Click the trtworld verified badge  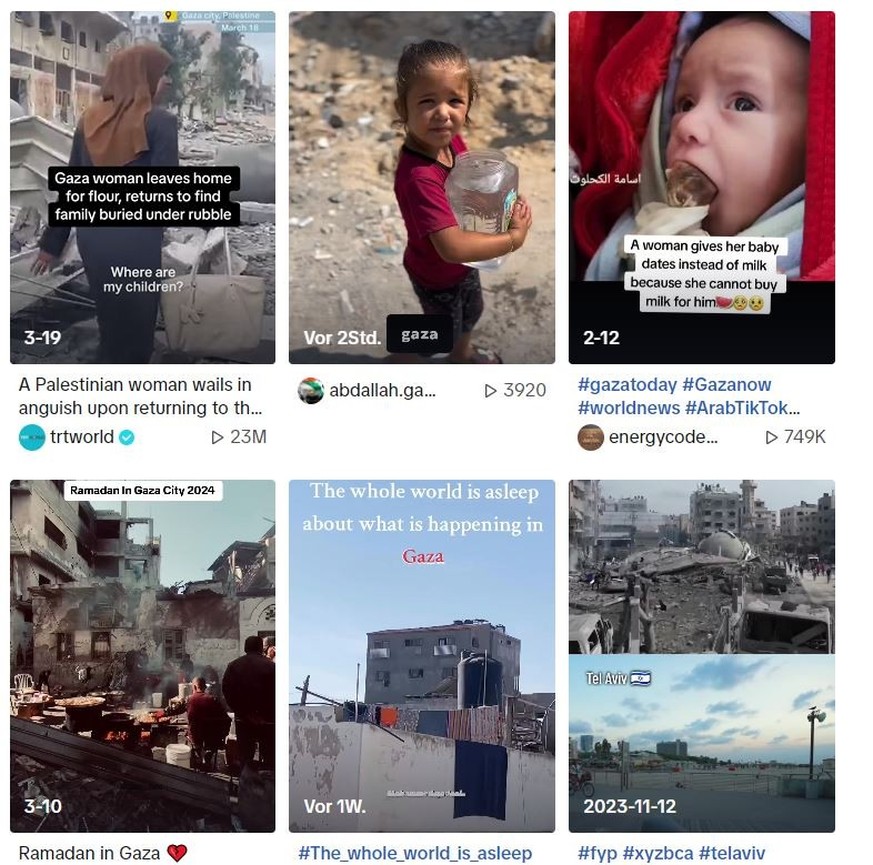[x=127, y=438]
